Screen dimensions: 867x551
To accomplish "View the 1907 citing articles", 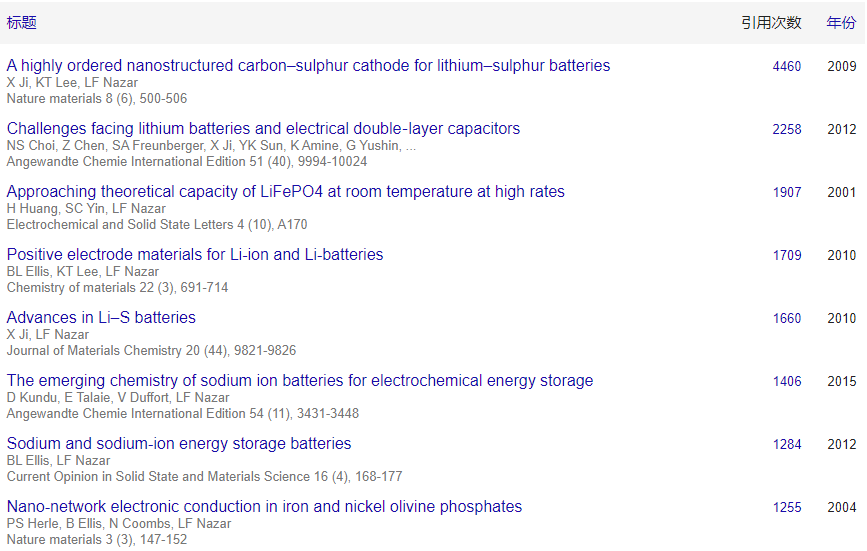I will 787,192.
